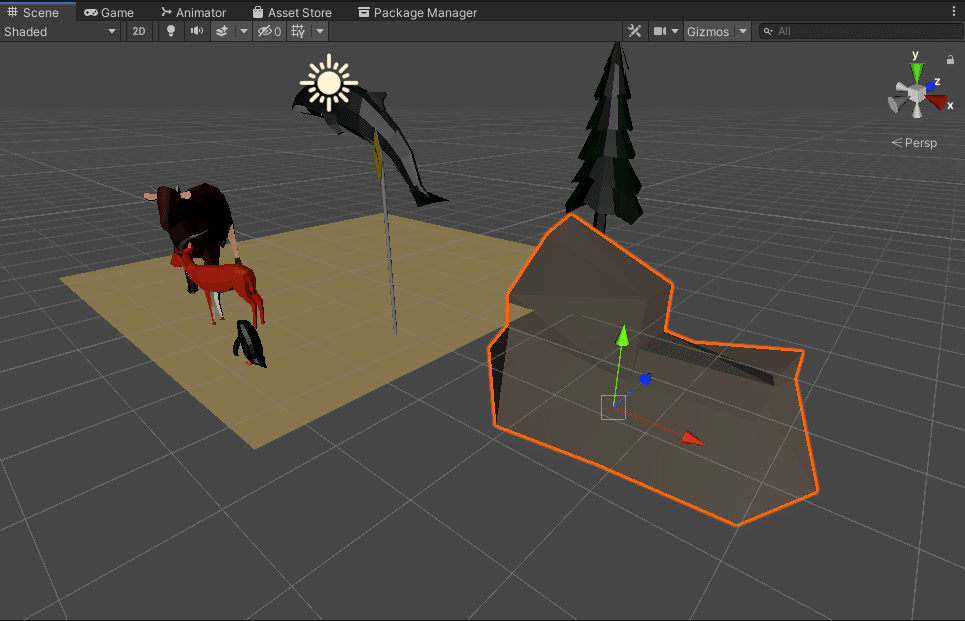965x621 pixels.
Task: Open the Package Manager tab
Action: [x=417, y=12]
